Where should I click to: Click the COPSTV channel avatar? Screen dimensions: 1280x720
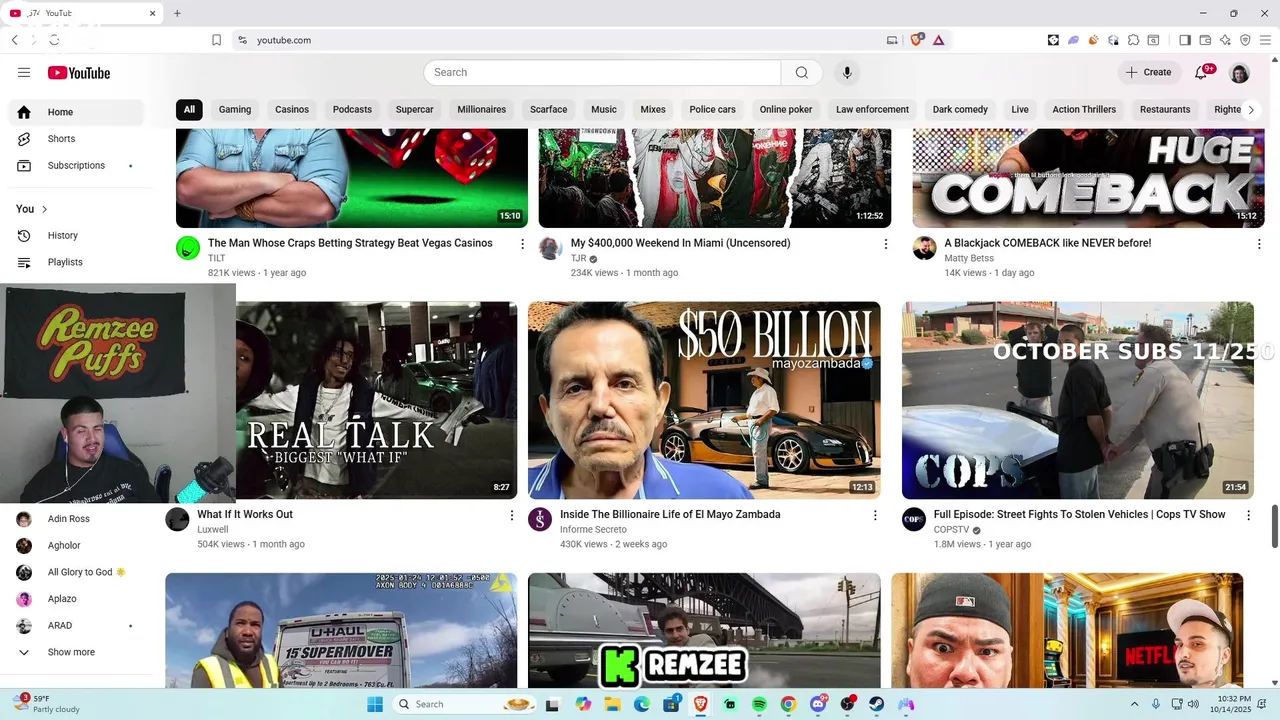pyautogui.click(x=914, y=519)
